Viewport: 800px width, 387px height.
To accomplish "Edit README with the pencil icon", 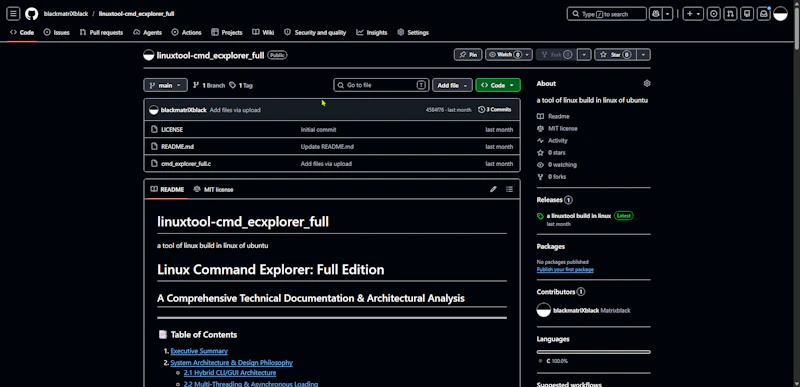I will [493, 189].
